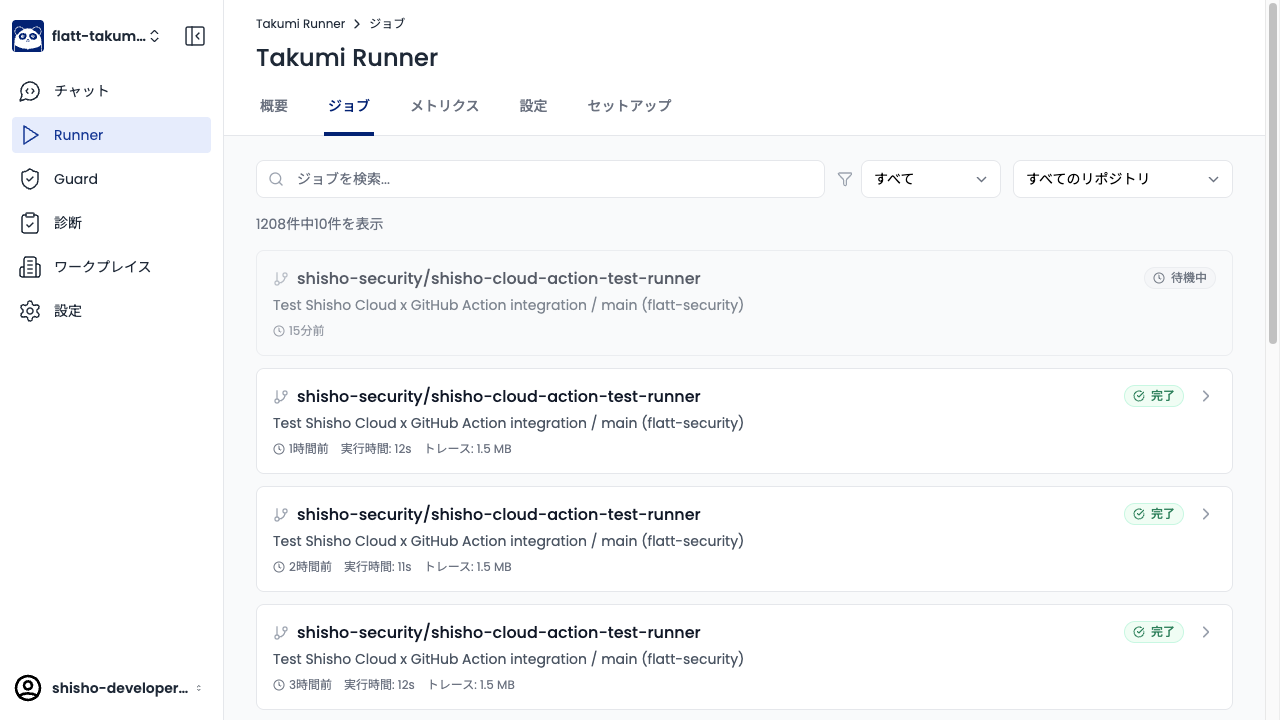Click the panda organization logo
1280x720 pixels.
coord(28,36)
